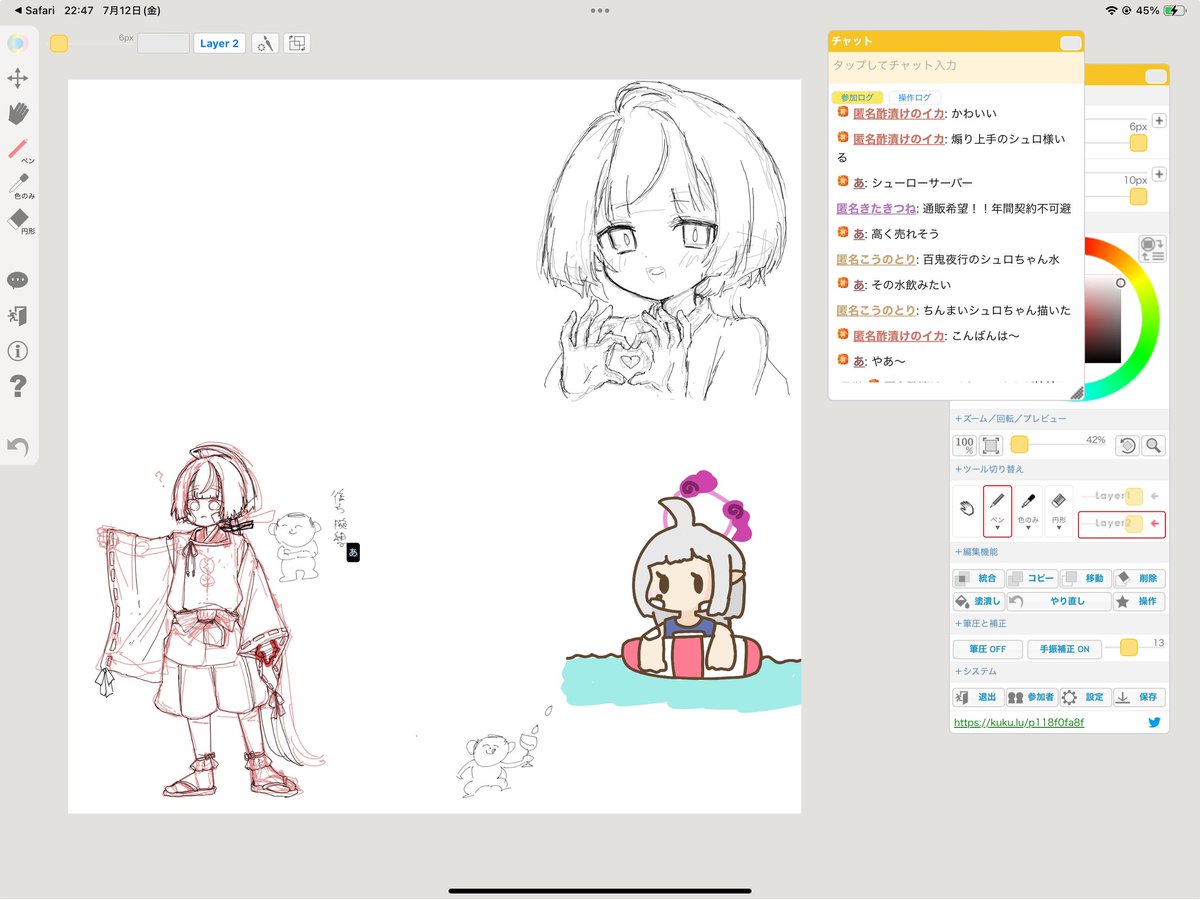Open the color wheel icon in left toolbar
The image size is (1200, 900).
point(18,43)
